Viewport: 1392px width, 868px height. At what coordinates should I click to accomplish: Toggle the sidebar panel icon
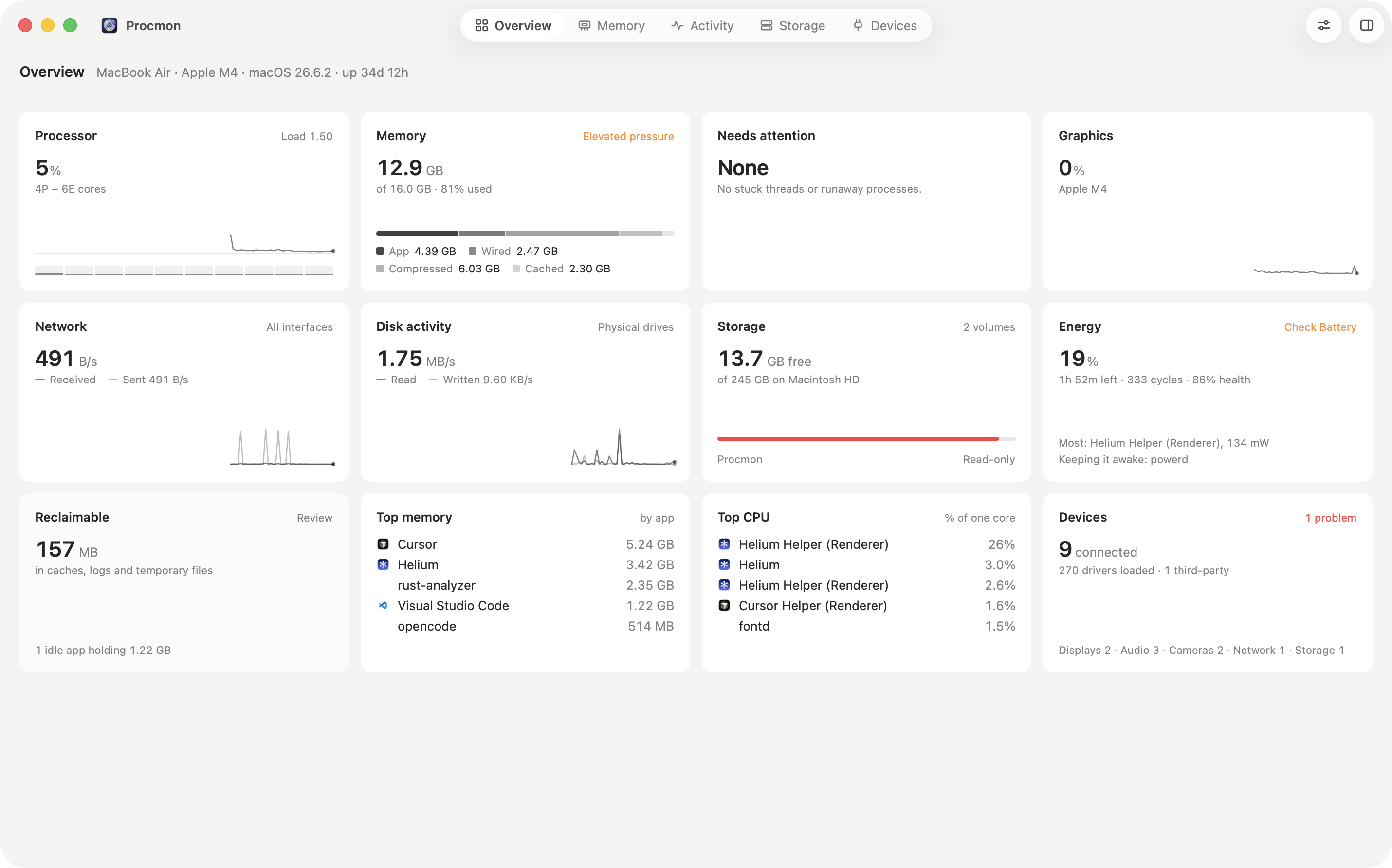(1366, 25)
